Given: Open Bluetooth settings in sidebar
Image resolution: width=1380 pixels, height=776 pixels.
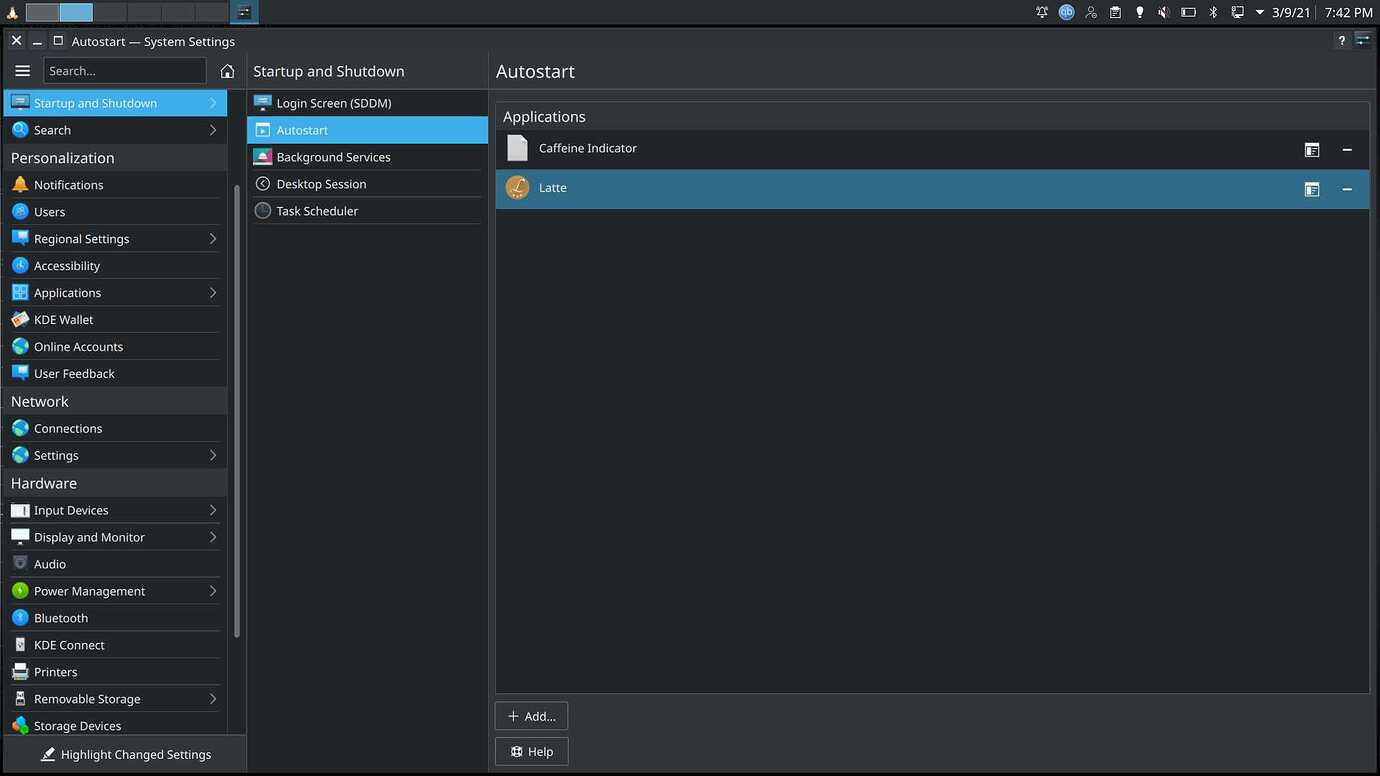Looking at the screenshot, I should (115, 618).
